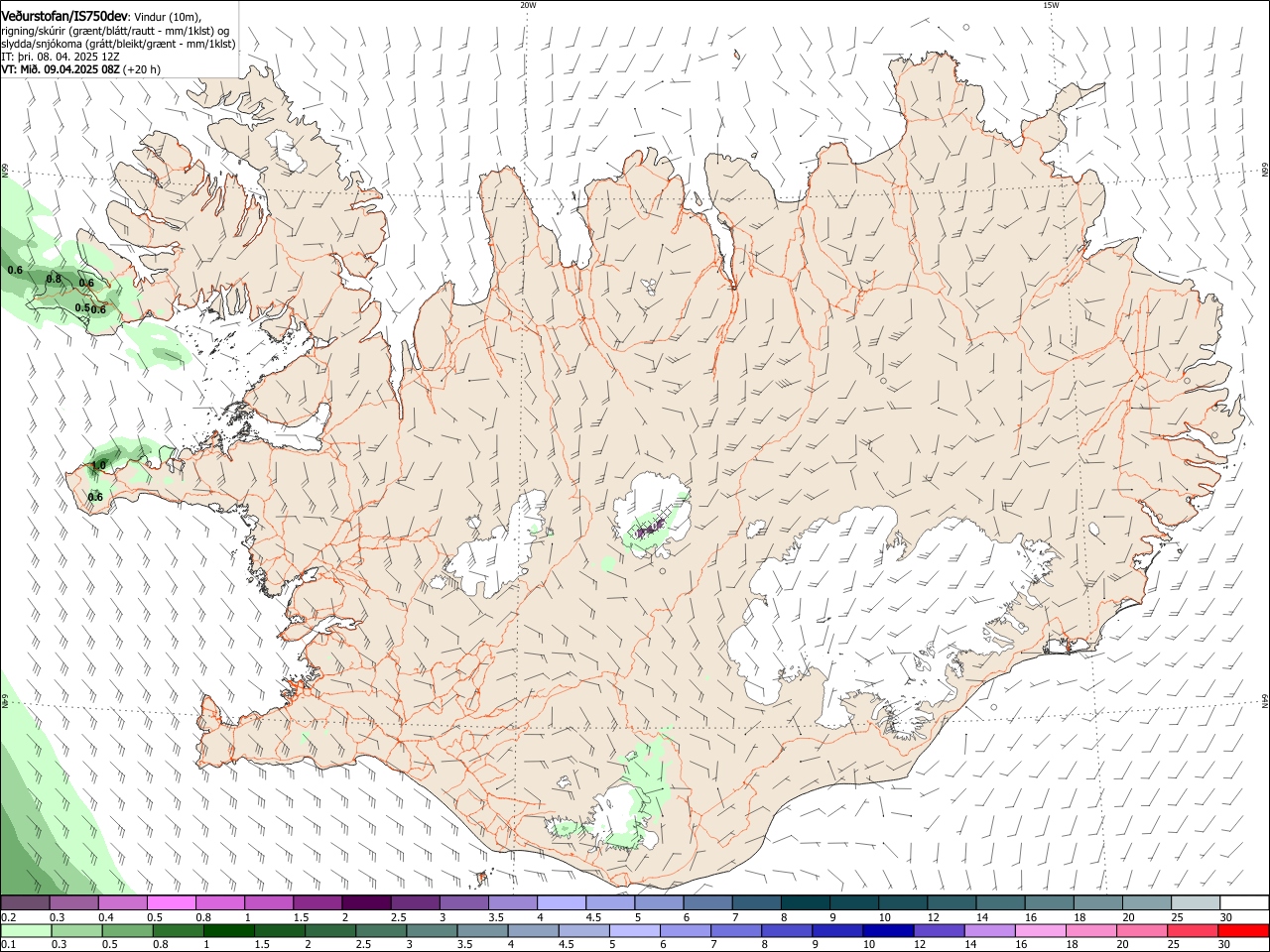Pick top-row legend swatch between 2 and 2.5
1270x952 pixels.
coord(367,902)
